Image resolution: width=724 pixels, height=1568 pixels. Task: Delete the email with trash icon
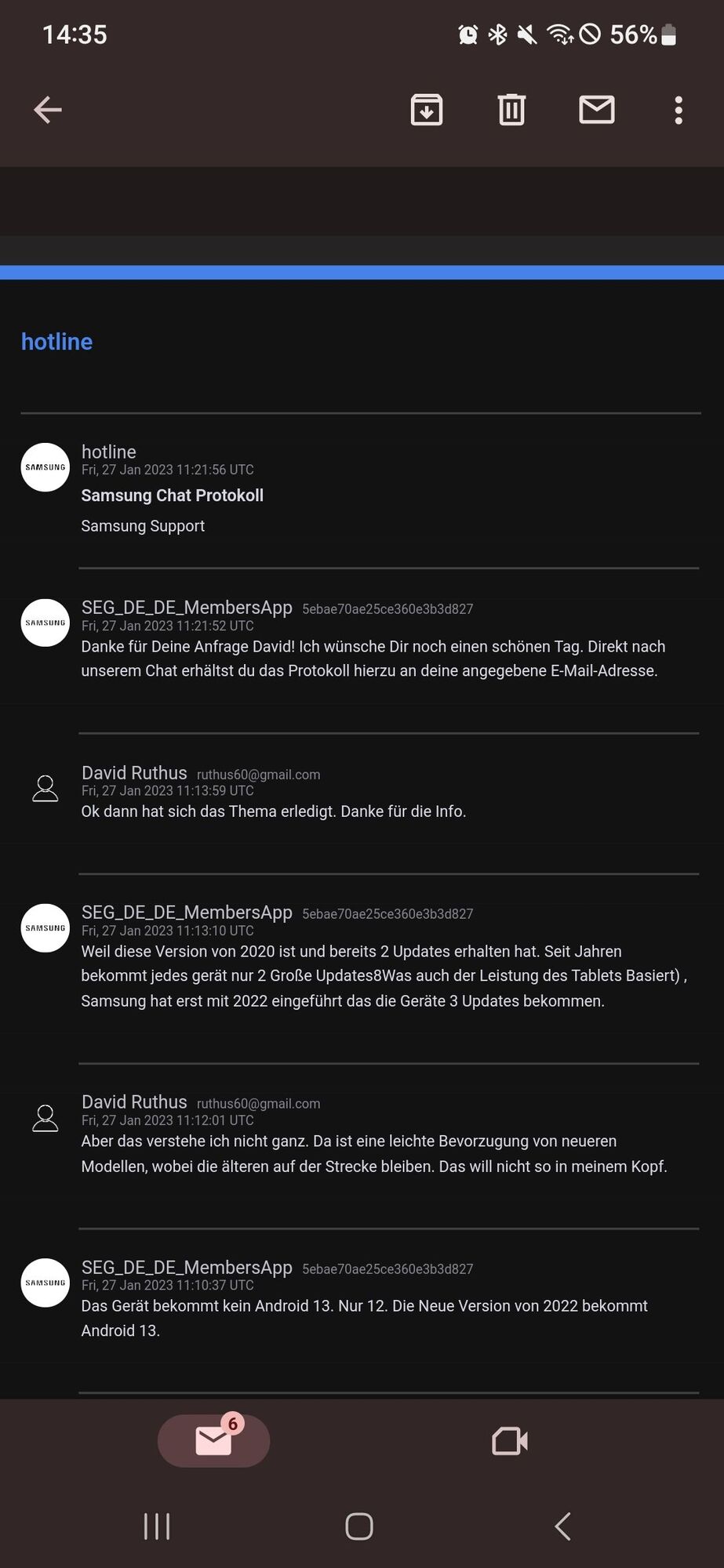(511, 110)
